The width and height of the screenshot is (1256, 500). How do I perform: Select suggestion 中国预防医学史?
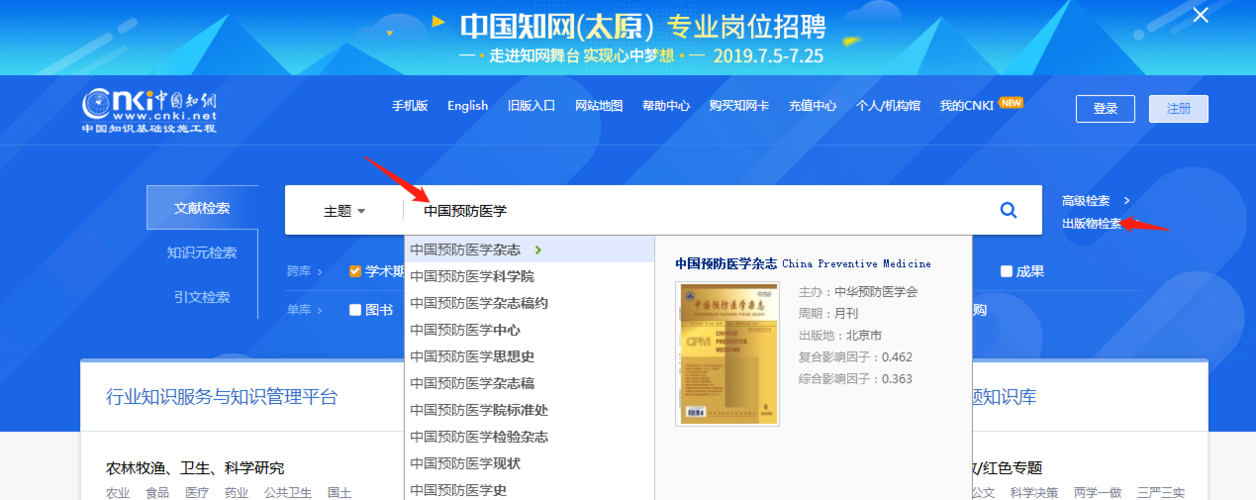tap(529, 490)
